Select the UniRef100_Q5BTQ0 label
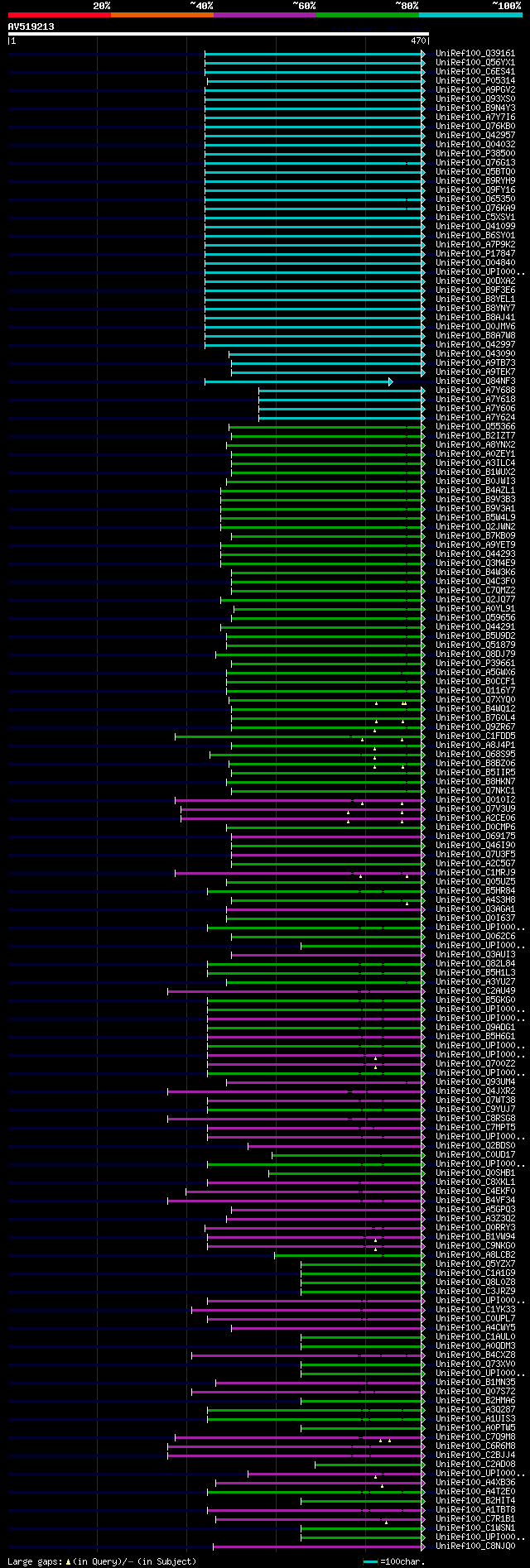Screen dimensions: 530x1568 click(475, 171)
